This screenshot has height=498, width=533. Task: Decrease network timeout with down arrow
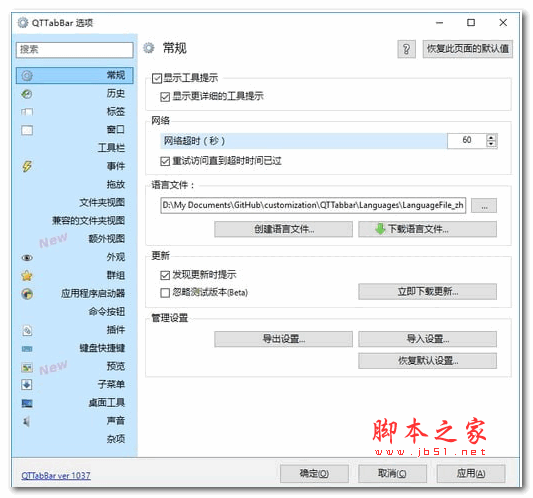(491, 144)
